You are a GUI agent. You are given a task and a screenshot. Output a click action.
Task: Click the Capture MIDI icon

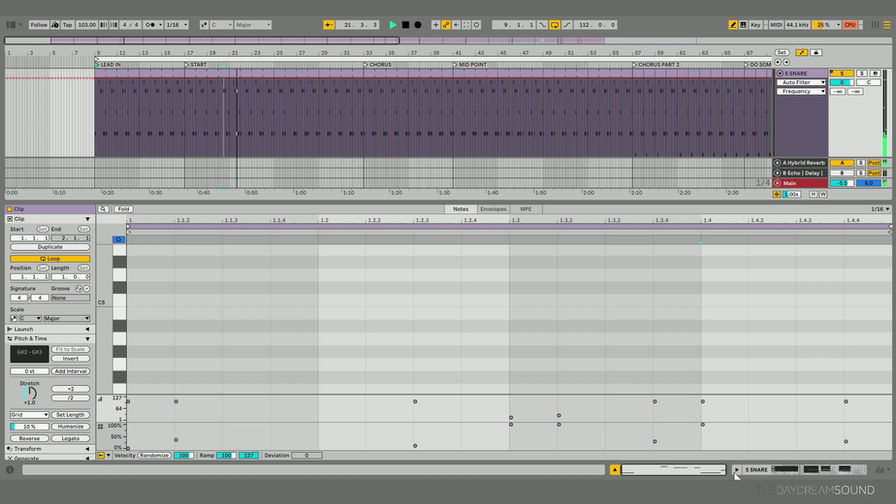point(466,25)
